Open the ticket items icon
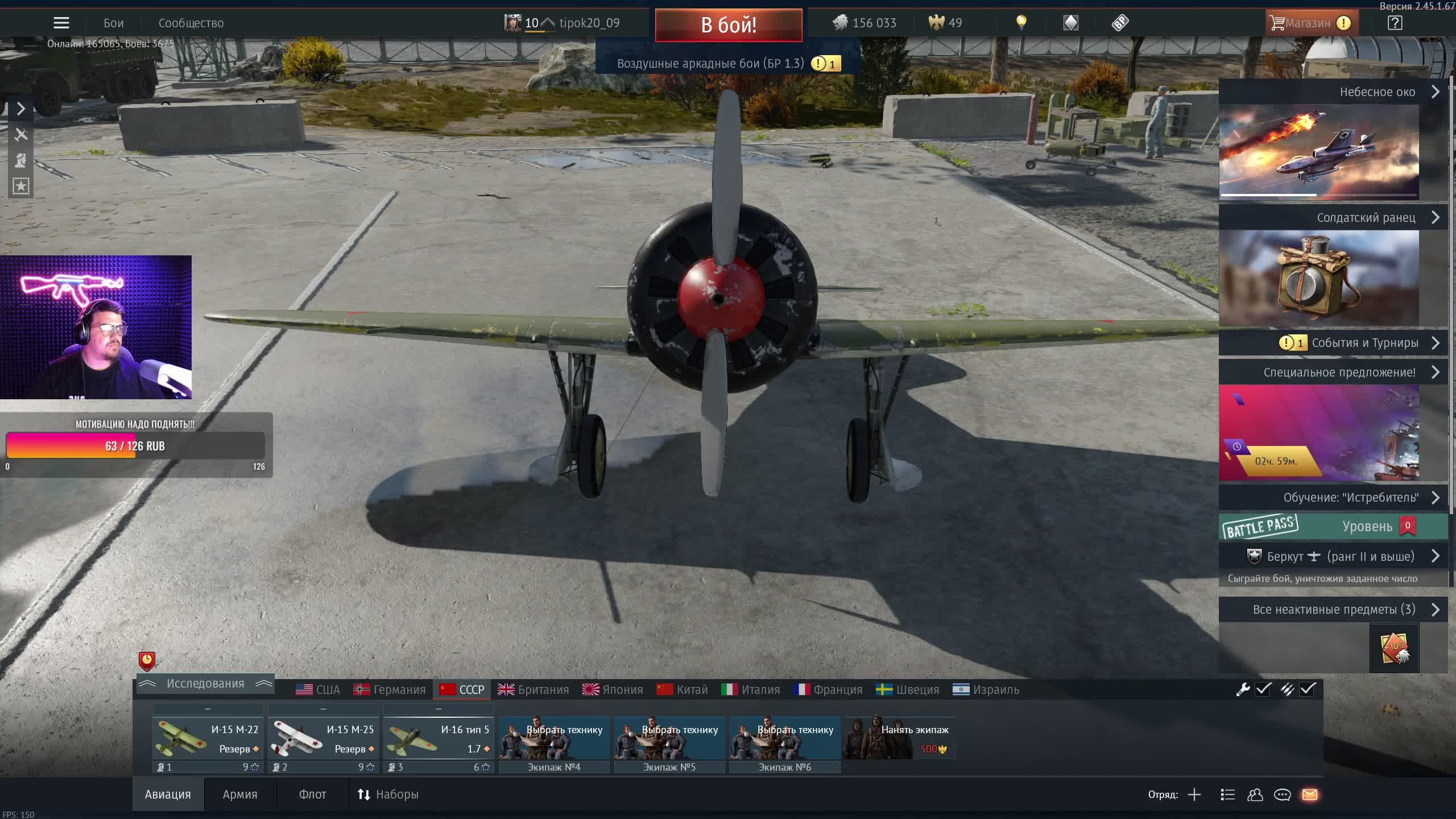This screenshot has height=819, width=1456. pos(1120,23)
